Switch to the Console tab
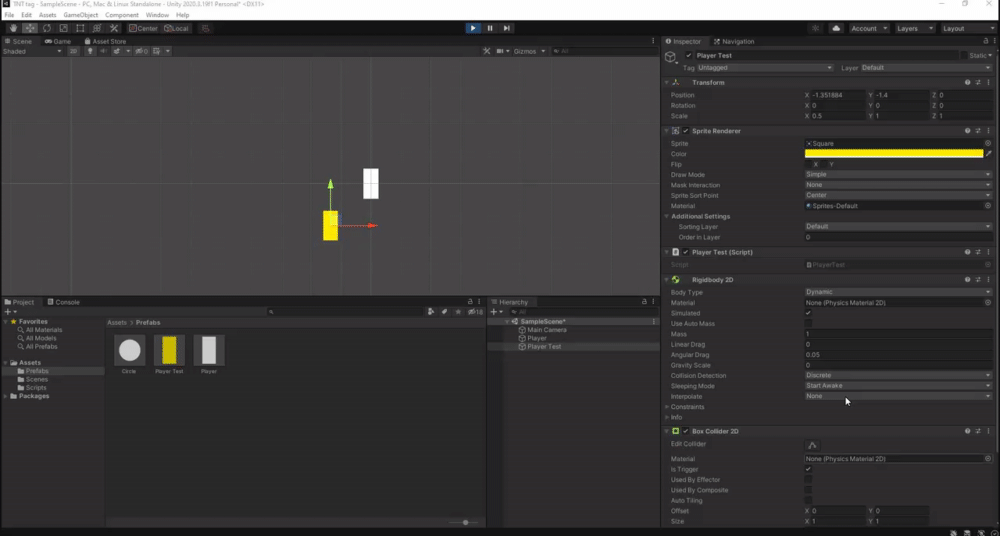Screen dimensions: 1000x536 pyautogui.click(x=63, y=302)
